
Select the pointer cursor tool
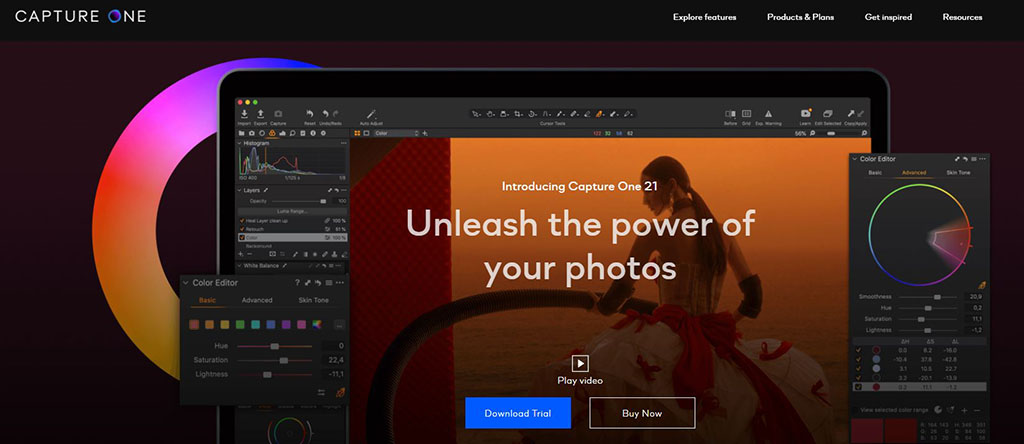coord(476,114)
